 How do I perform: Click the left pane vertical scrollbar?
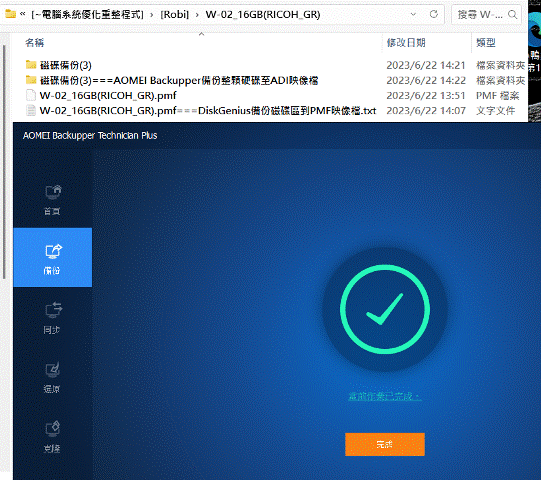pos(4,161)
